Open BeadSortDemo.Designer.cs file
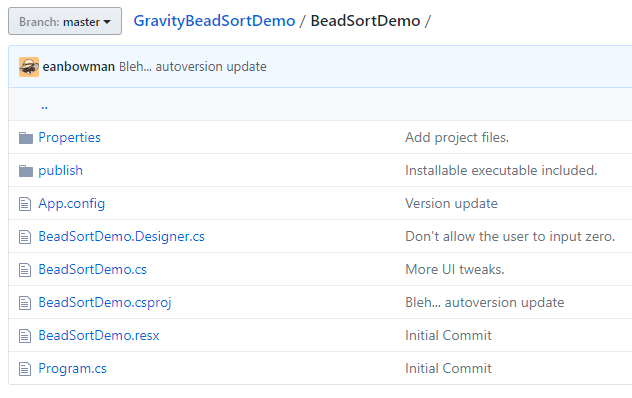Image resolution: width=632 pixels, height=398 pixels. [121, 237]
